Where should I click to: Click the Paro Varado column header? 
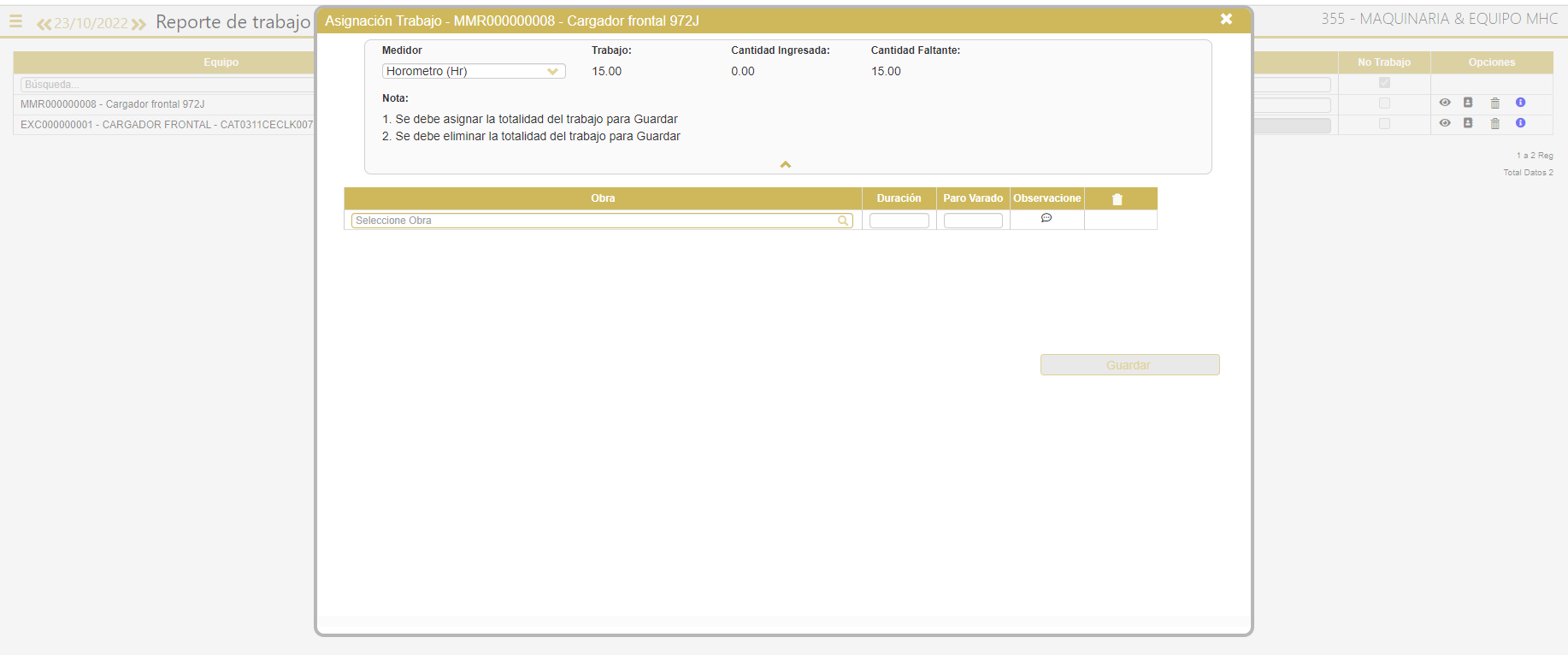pos(973,198)
